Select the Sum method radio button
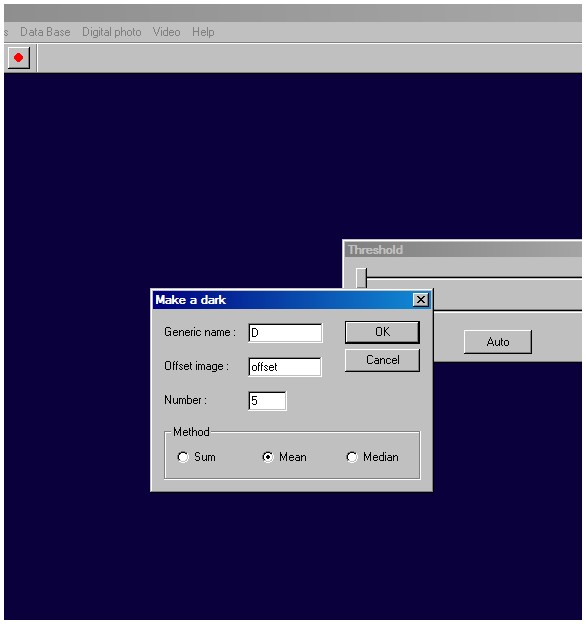Viewport: 586px width, 624px height. pos(183,457)
